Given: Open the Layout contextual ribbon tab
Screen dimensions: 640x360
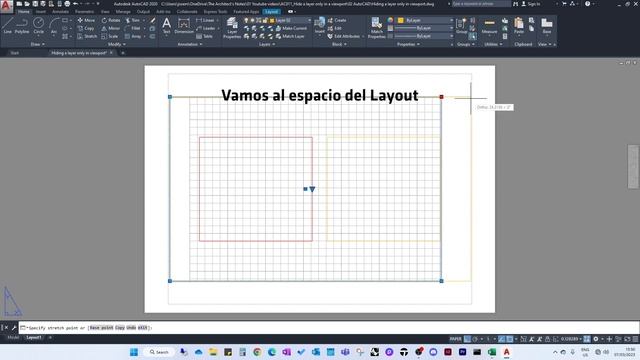Looking at the screenshot, I should pos(271,12).
